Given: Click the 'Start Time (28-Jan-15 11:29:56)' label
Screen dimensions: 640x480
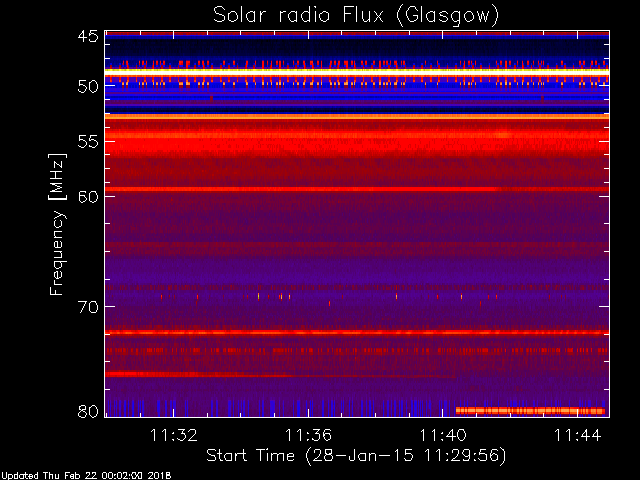Looking at the screenshot, I should coord(356,456).
